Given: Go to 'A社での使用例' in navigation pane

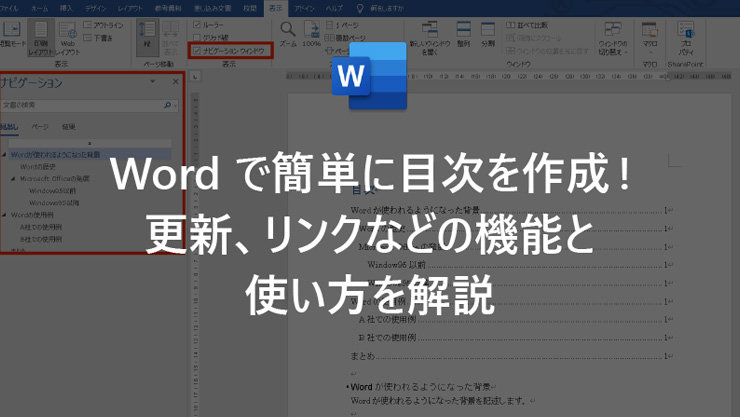Looking at the screenshot, I should (41, 227).
